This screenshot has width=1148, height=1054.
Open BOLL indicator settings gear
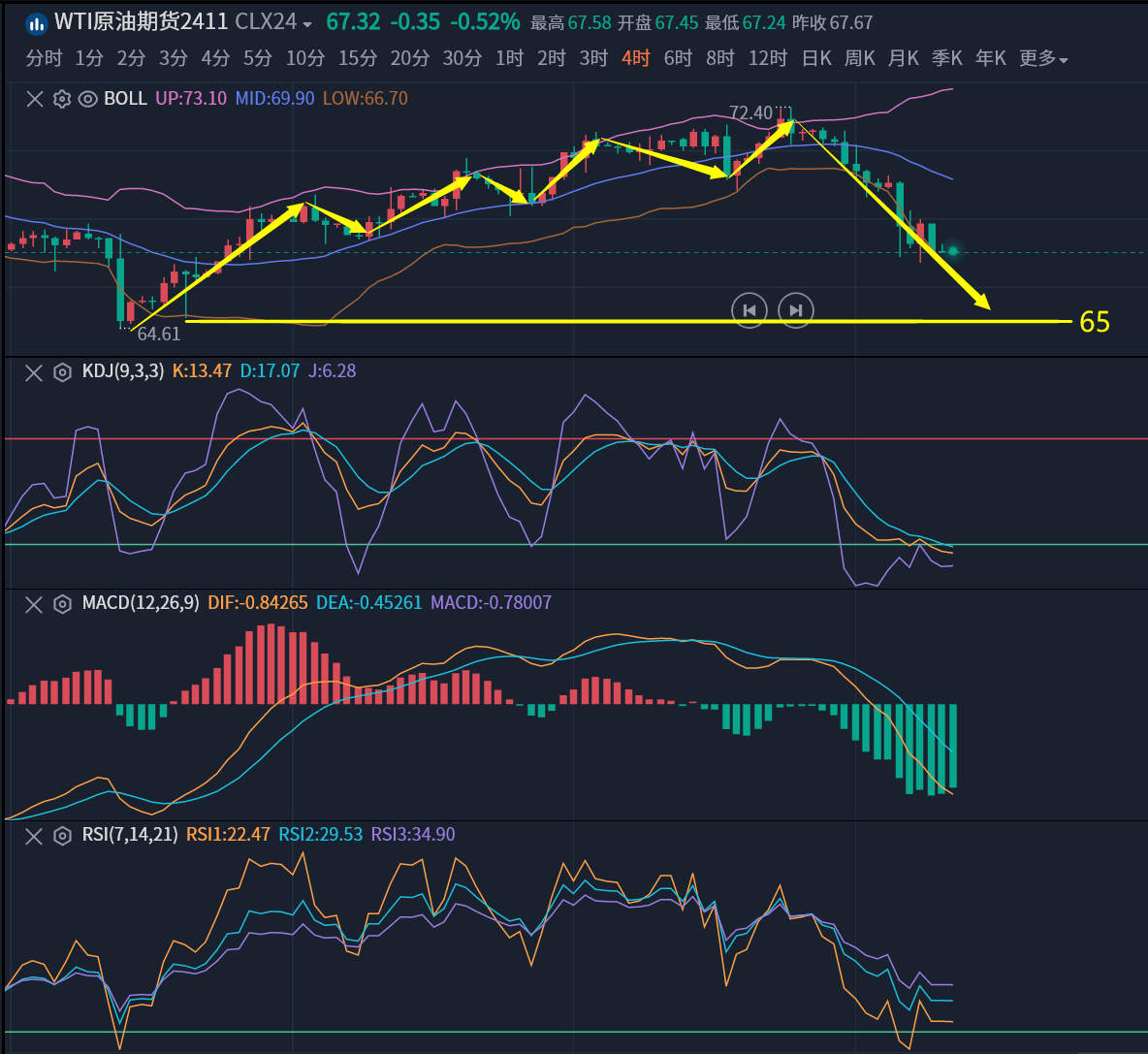(x=62, y=99)
